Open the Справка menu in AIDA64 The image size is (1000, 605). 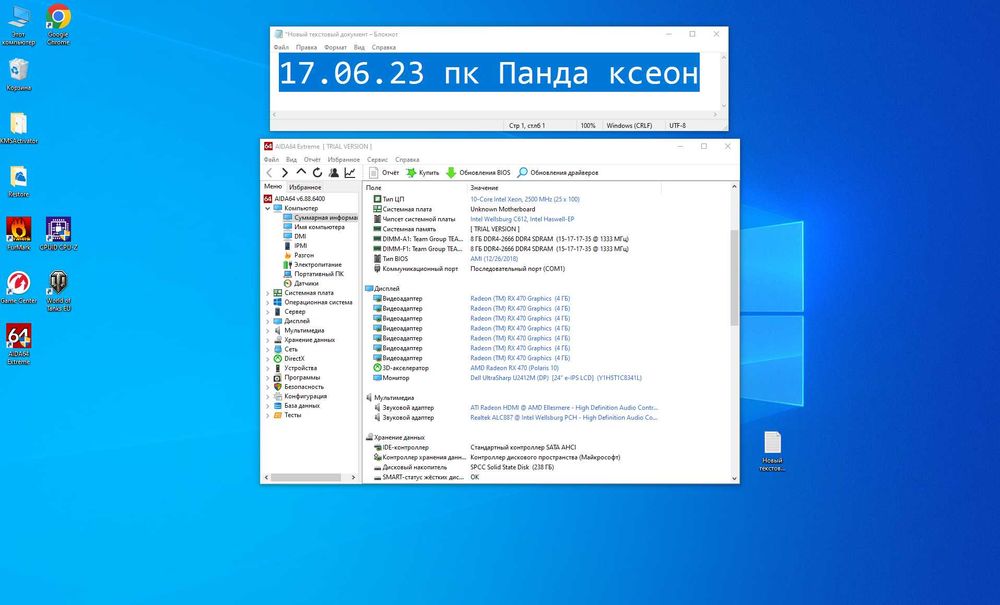[407, 159]
